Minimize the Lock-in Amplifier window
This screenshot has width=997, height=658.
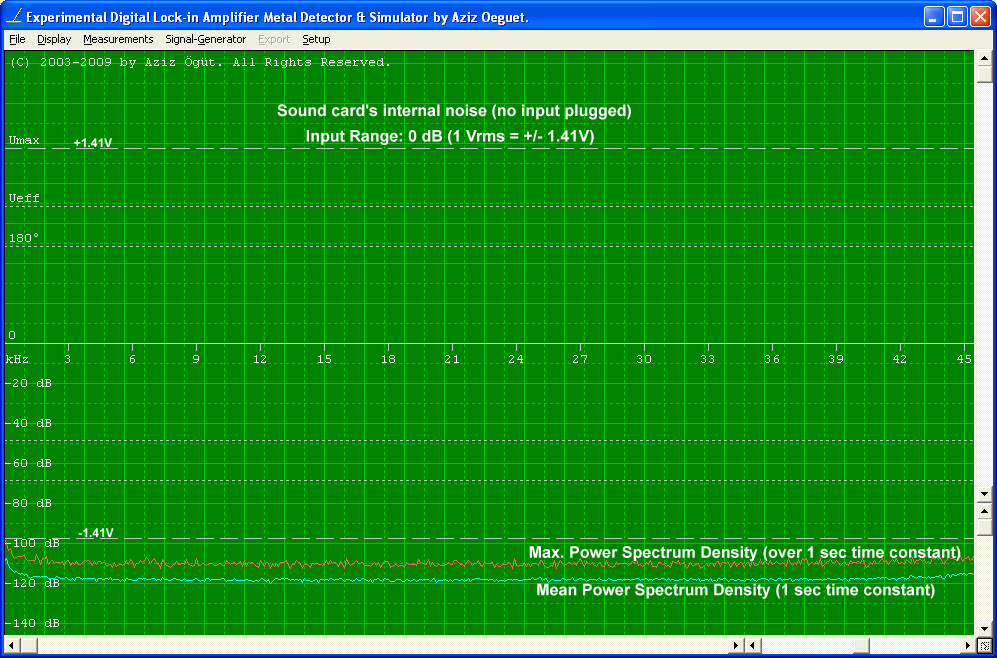pyautogui.click(x=934, y=17)
